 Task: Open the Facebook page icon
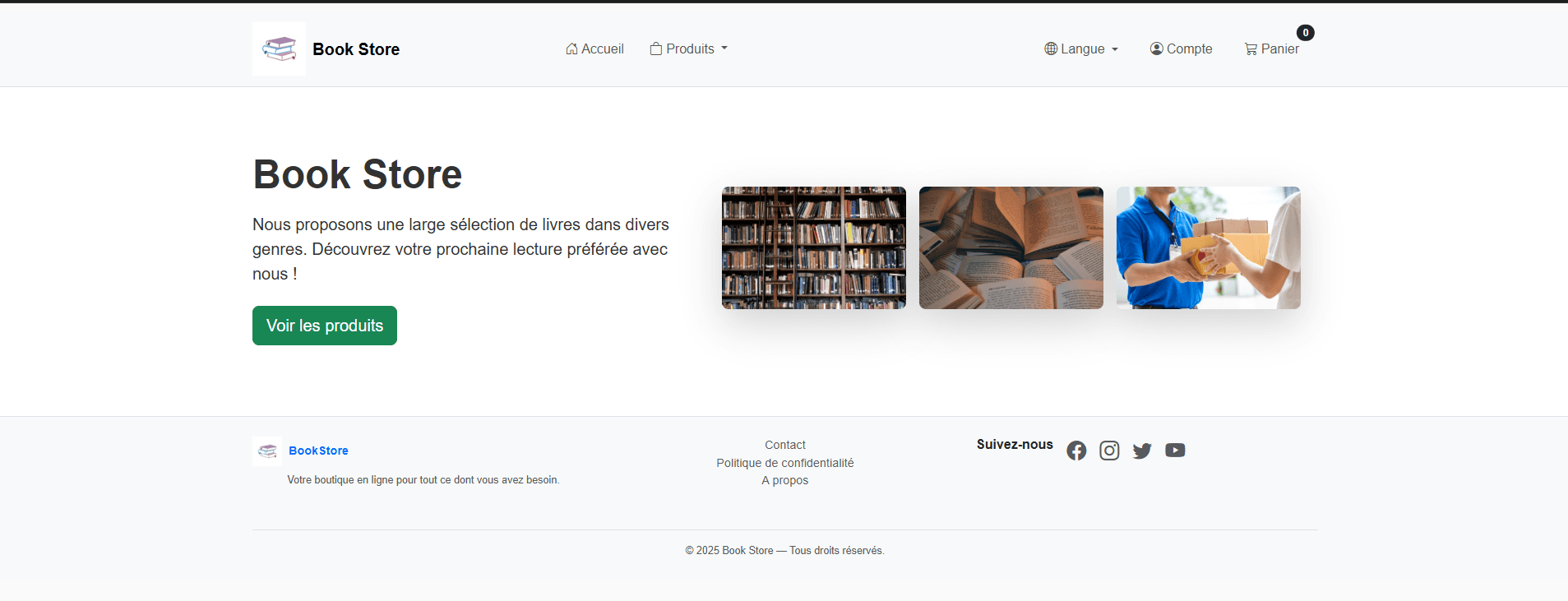point(1076,451)
